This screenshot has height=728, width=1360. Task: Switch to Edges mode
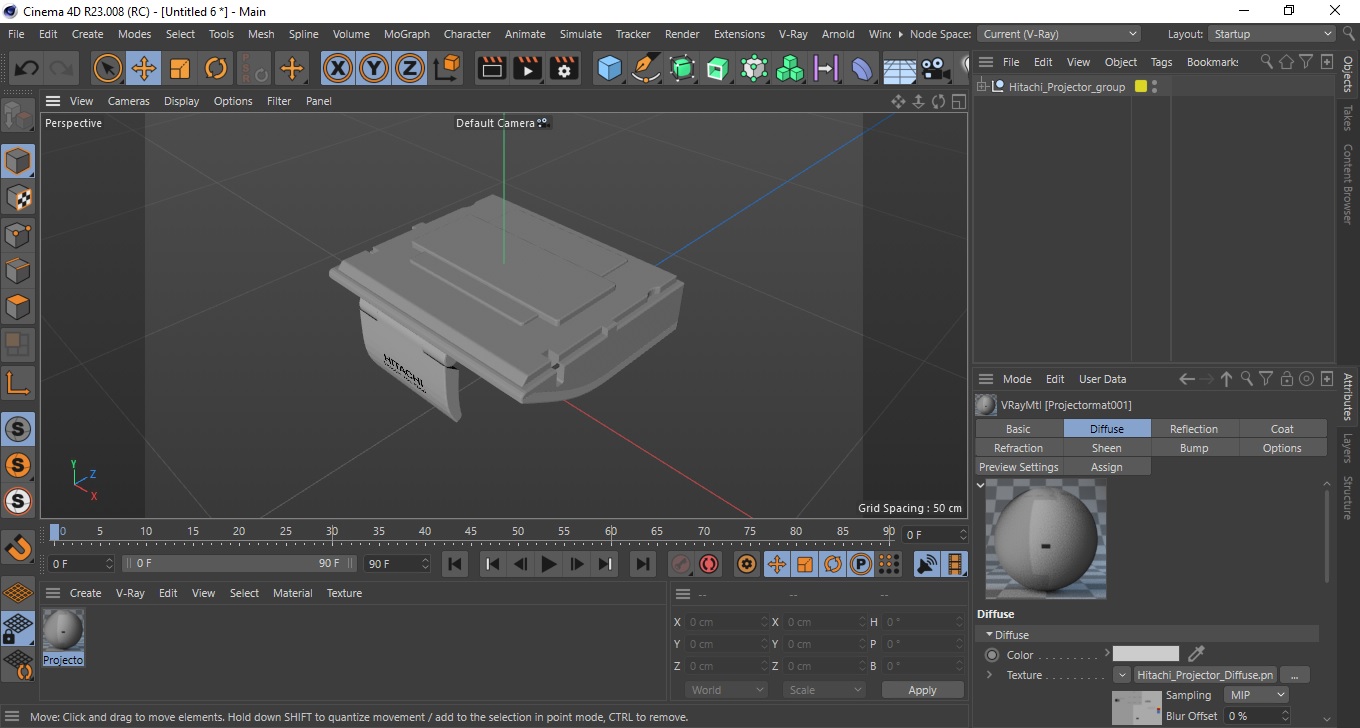tap(18, 271)
